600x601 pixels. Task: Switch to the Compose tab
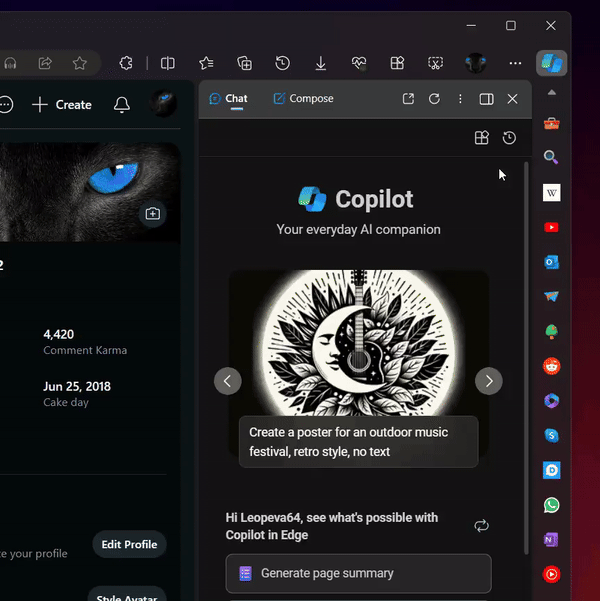[304, 99]
